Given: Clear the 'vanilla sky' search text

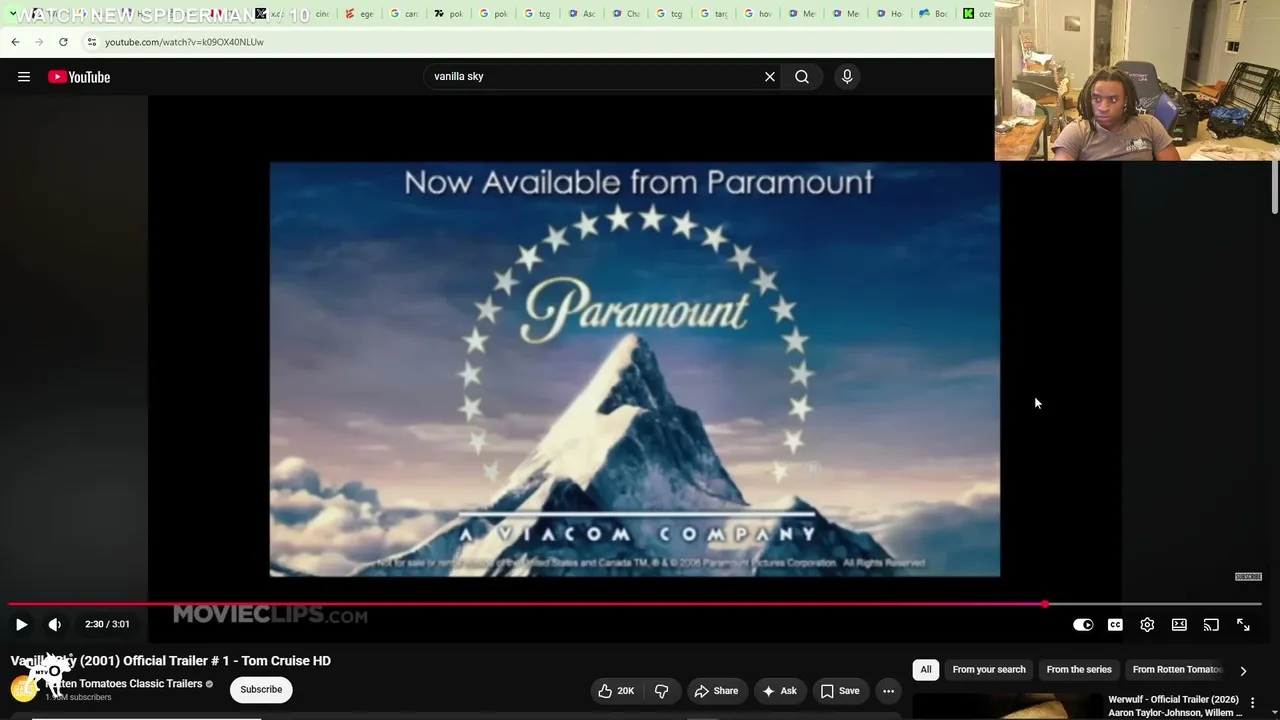Looking at the screenshot, I should pos(770,77).
